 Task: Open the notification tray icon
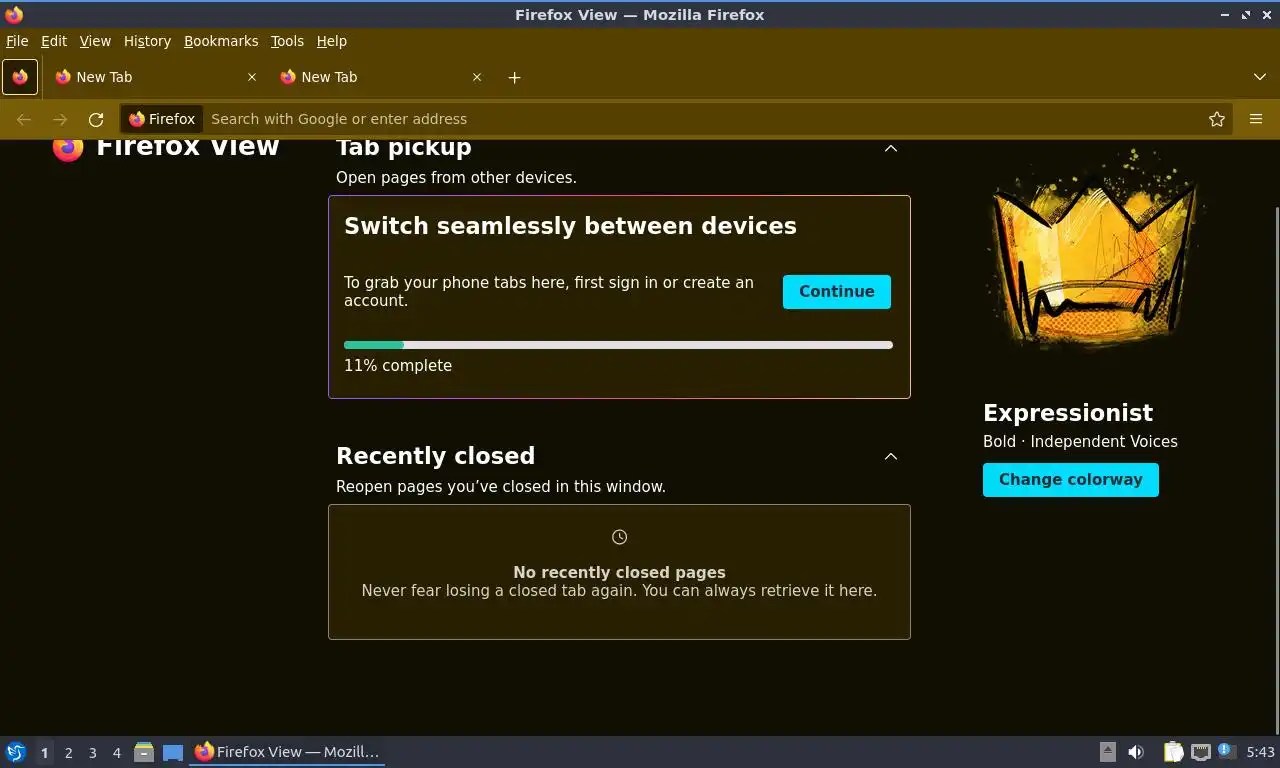click(1227, 751)
